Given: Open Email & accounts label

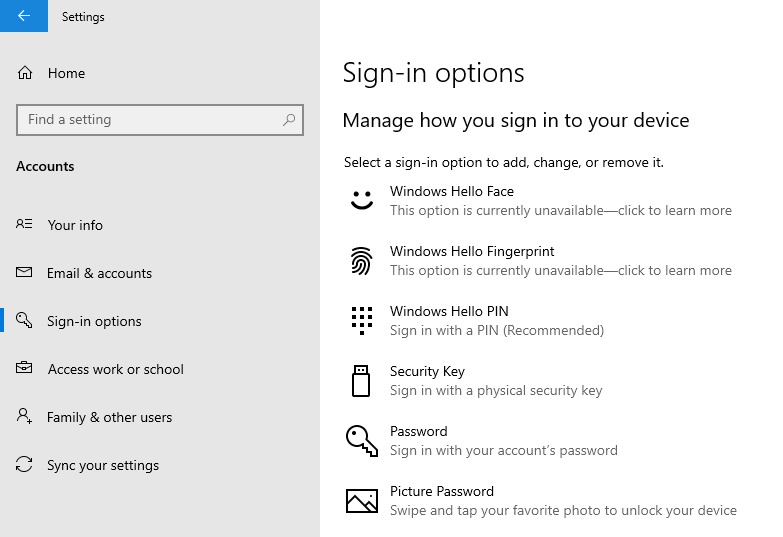Looking at the screenshot, I should coord(99,273).
